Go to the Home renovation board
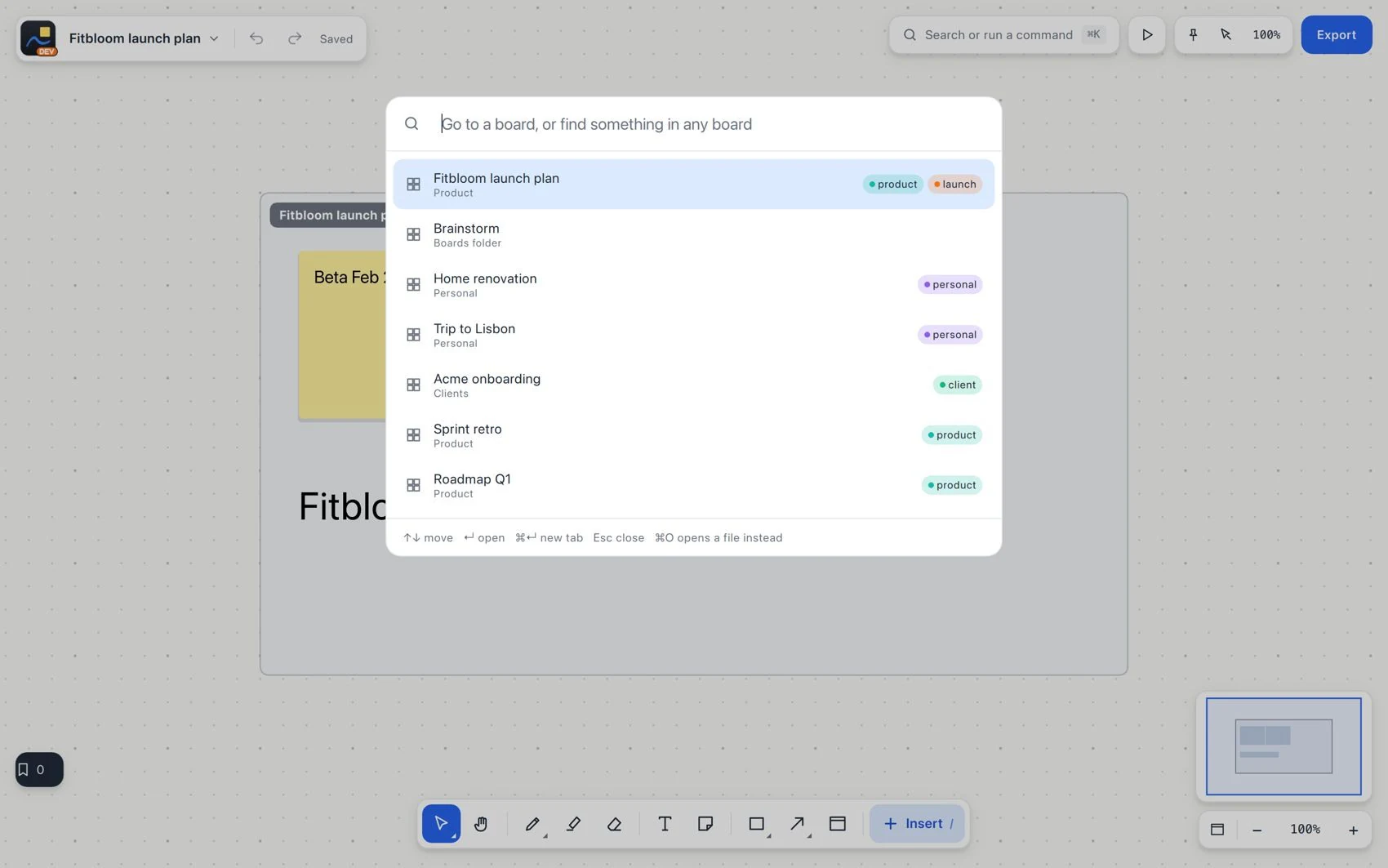Viewport: 1388px width, 868px height. tap(694, 284)
